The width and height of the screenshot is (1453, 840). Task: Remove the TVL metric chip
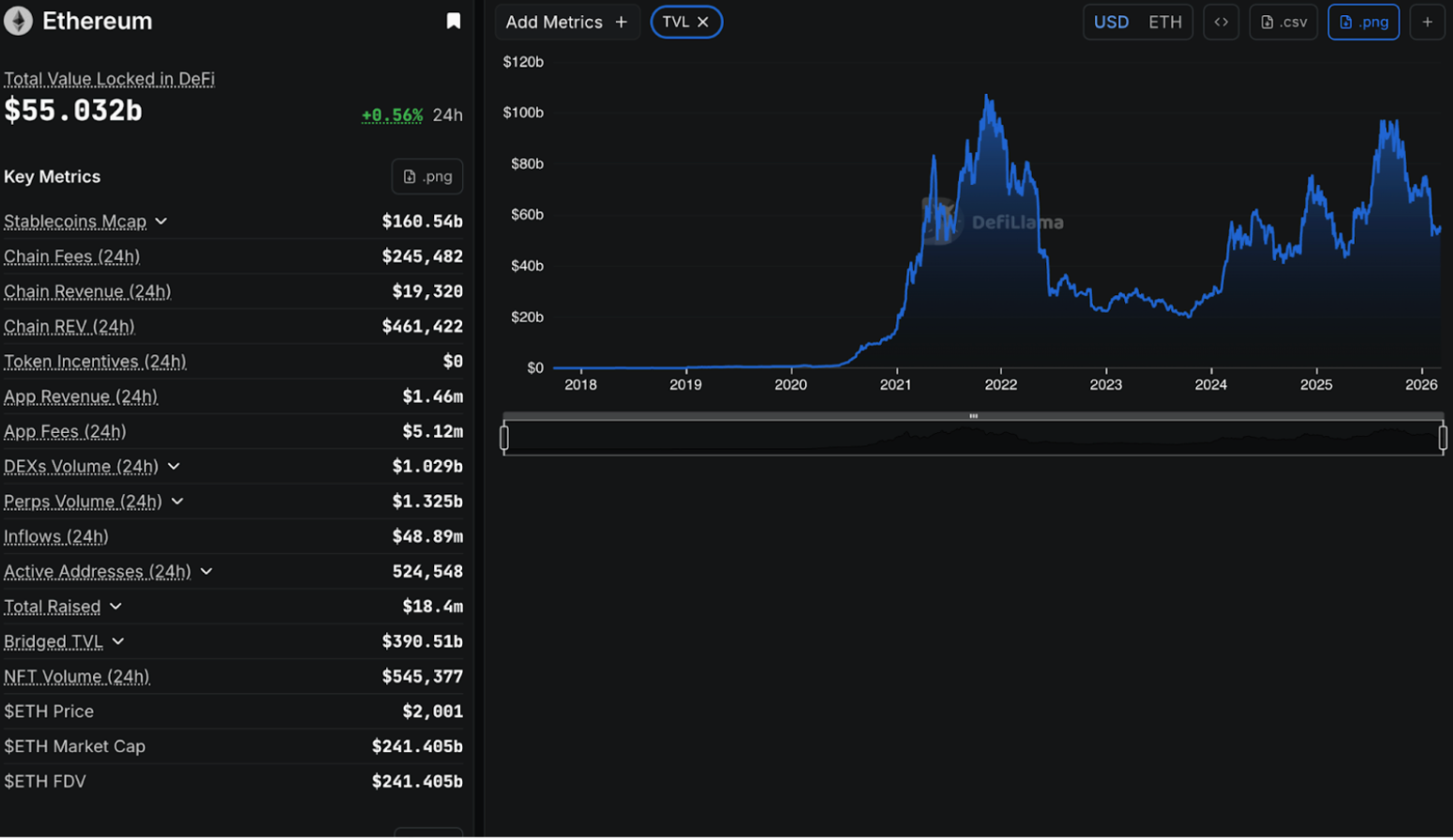pos(703,22)
